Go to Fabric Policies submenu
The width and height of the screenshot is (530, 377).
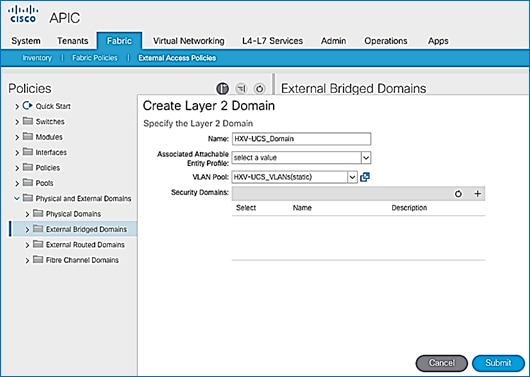(x=95, y=58)
